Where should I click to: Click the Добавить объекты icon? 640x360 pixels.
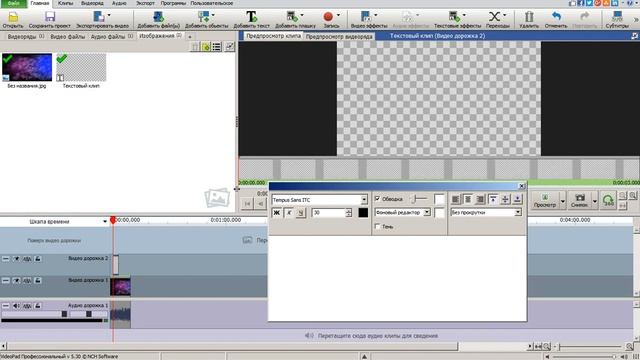[203, 17]
